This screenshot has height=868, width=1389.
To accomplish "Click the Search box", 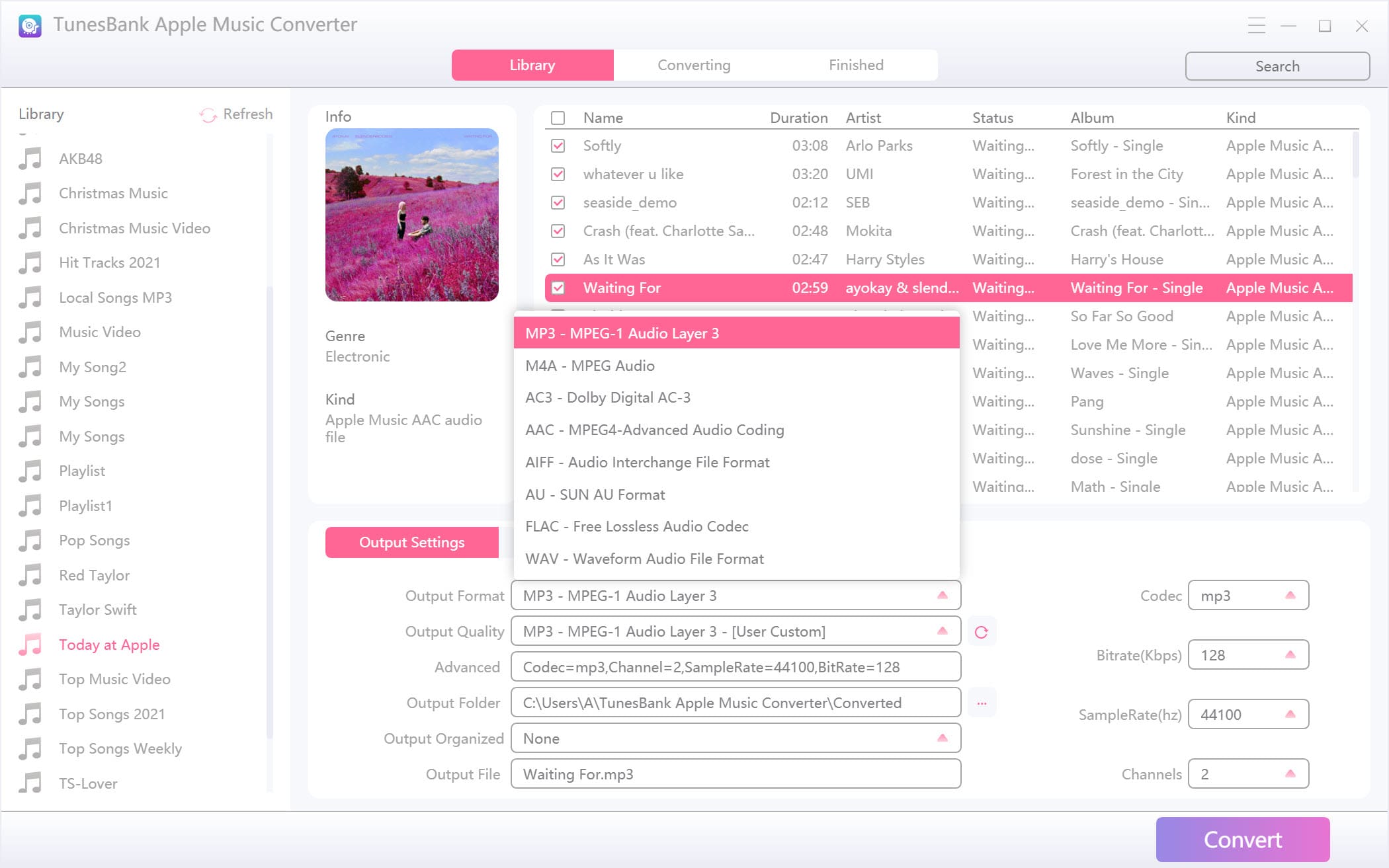I will coord(1277,66).
